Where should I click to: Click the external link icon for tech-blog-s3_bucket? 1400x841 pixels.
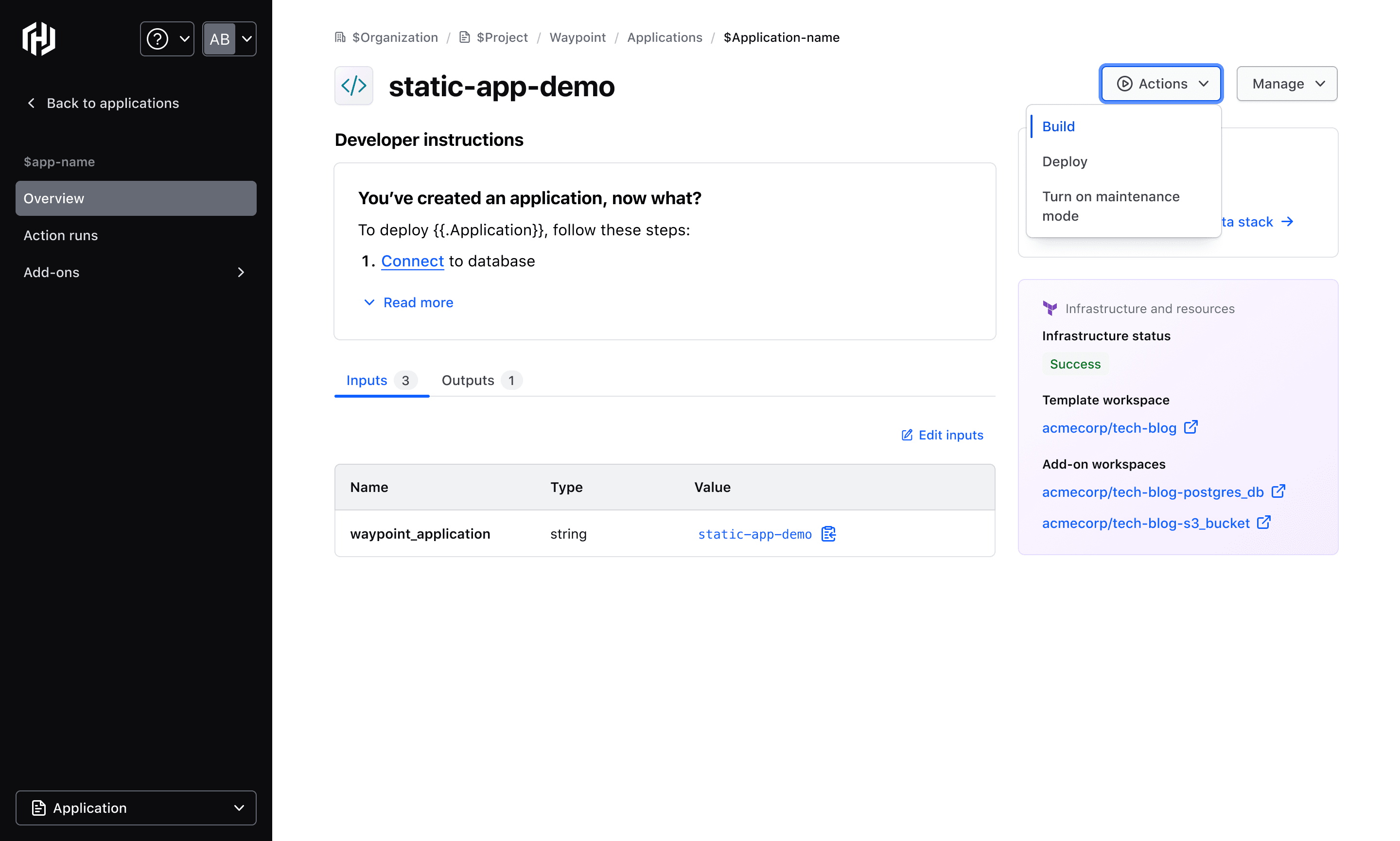(x=1264, y=522)
